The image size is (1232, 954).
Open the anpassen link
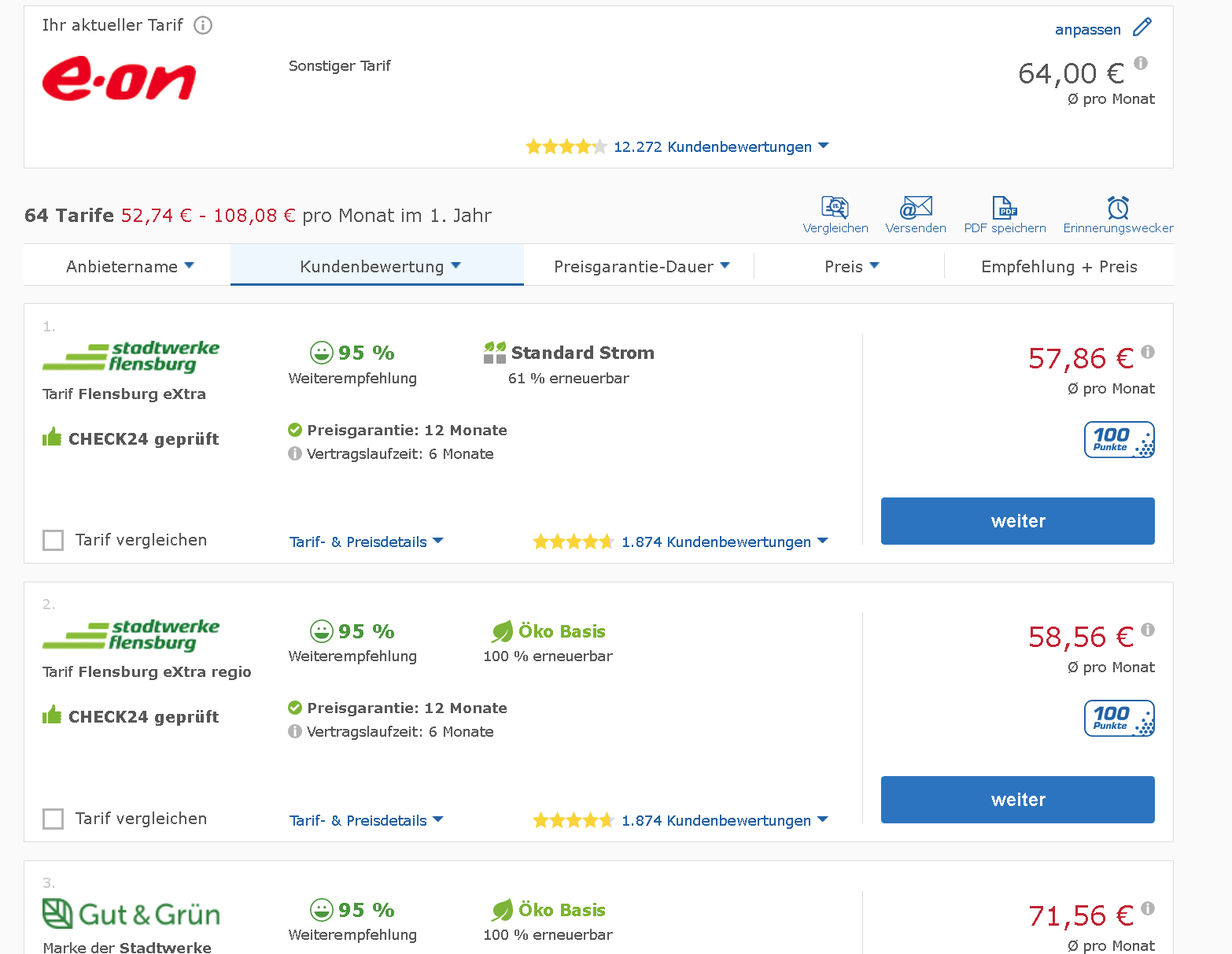pyautogui.click(x=1087, y=30)
